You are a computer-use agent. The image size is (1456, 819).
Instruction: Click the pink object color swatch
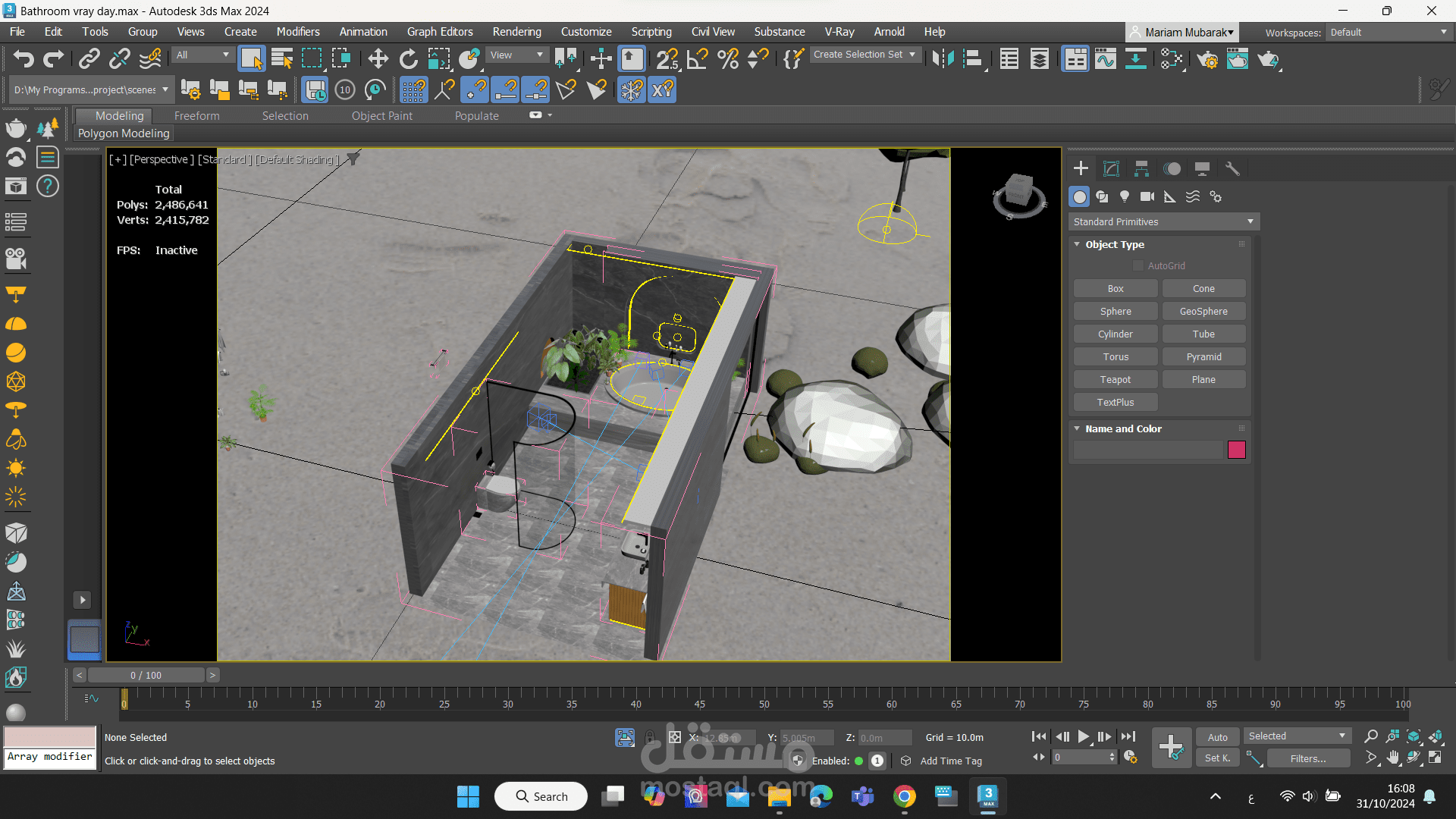tap(1236, 450)
